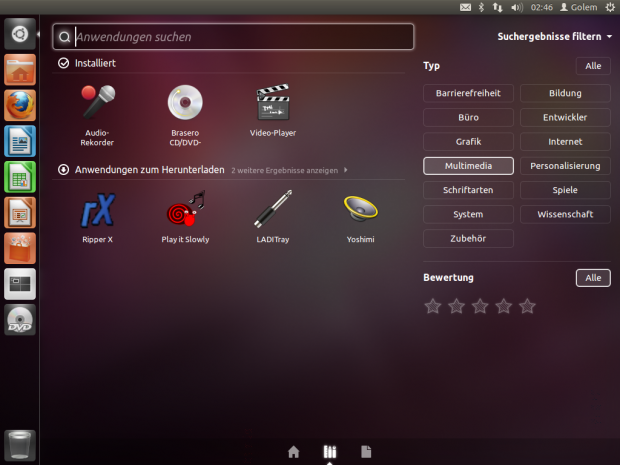Toggle the Spiele type filter
Viewport: 620px width, 465px height.
[x=565, y=190]
